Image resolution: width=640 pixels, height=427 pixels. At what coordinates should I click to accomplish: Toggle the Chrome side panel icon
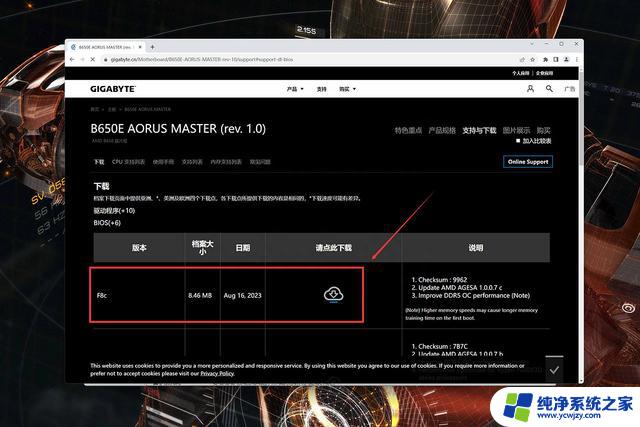(x=556, y=60)
